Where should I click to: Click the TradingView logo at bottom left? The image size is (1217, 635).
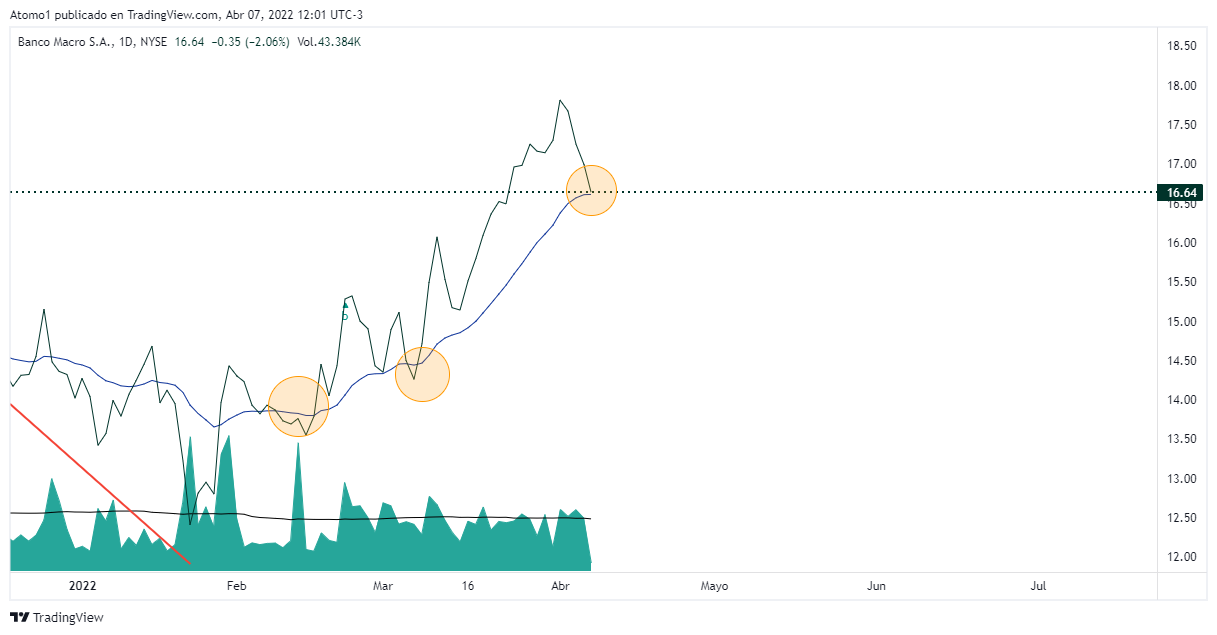(x=57, y=617)
